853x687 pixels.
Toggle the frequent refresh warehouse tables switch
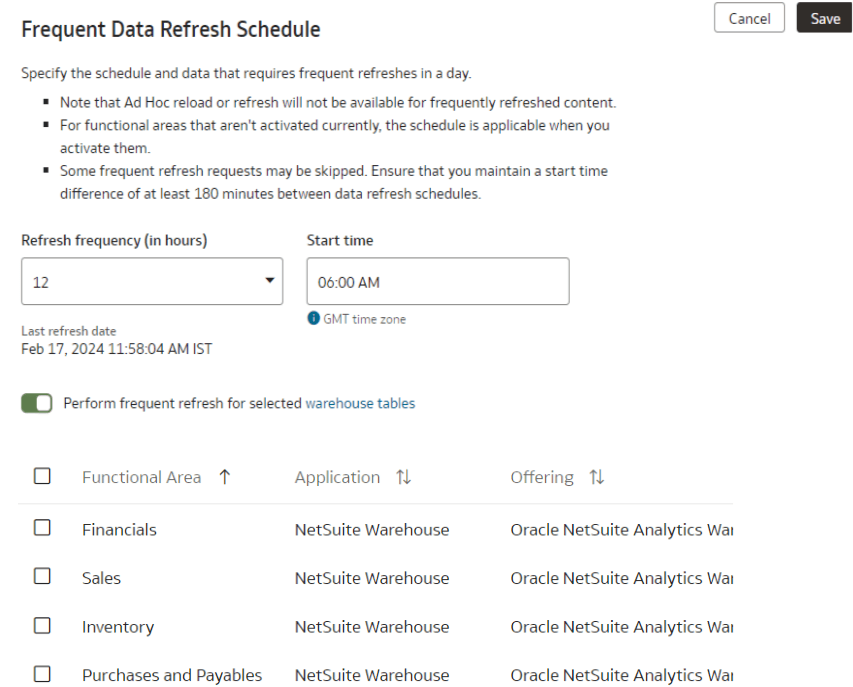tap(37, 403)
